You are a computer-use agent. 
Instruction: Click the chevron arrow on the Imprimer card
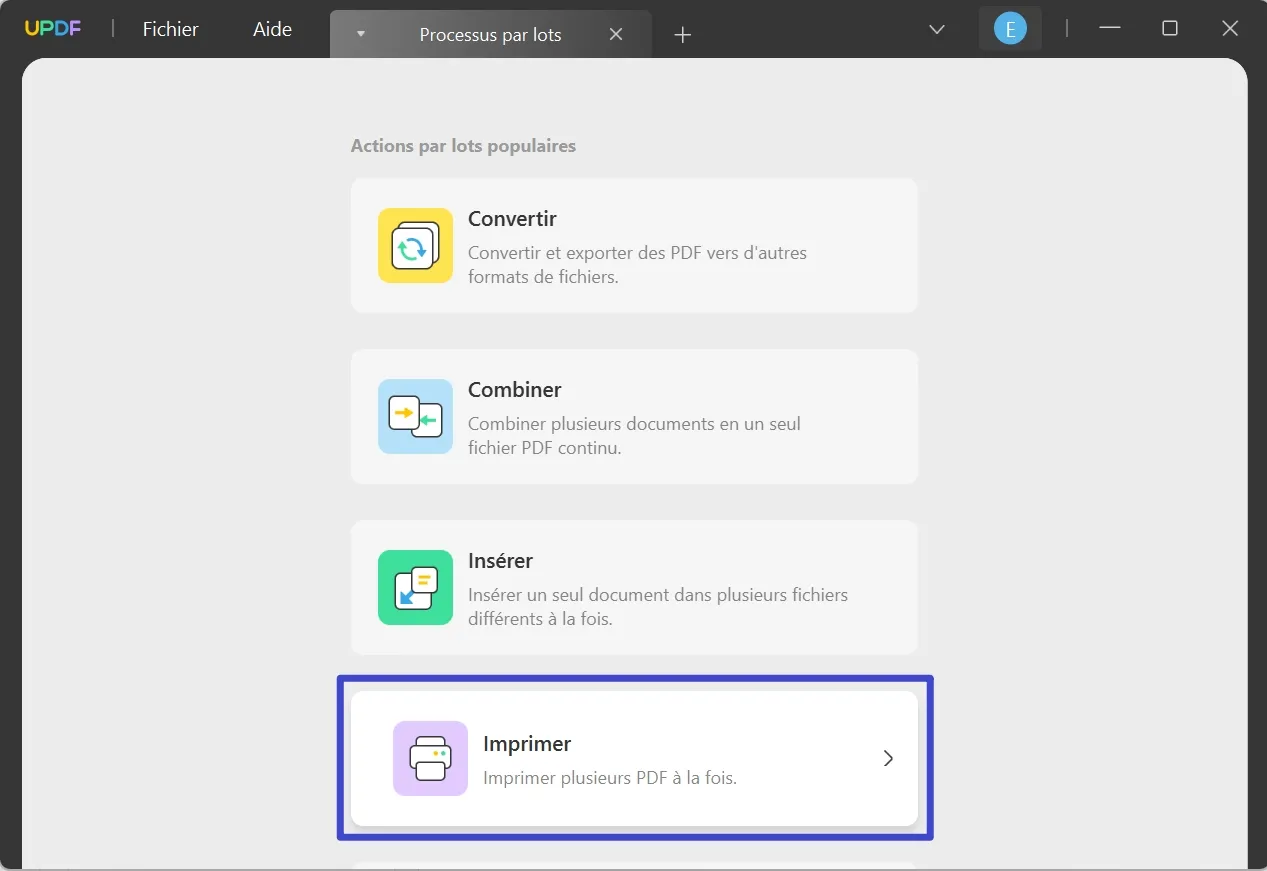pos(888,758)
